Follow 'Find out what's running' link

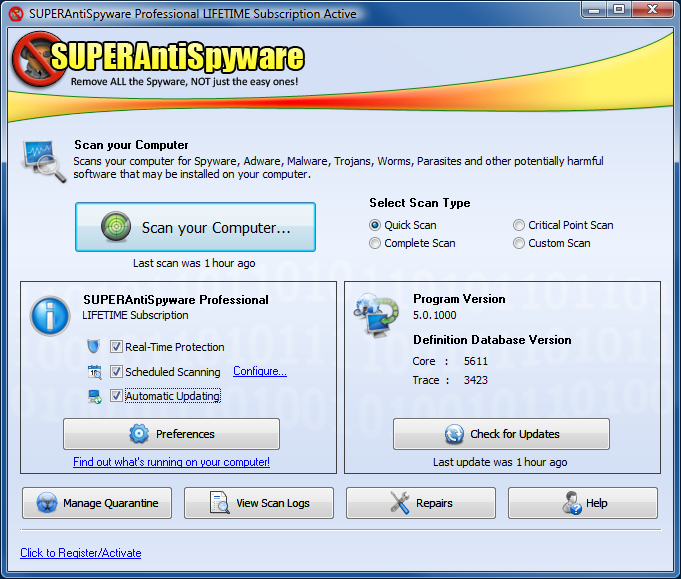pos(171,462)
